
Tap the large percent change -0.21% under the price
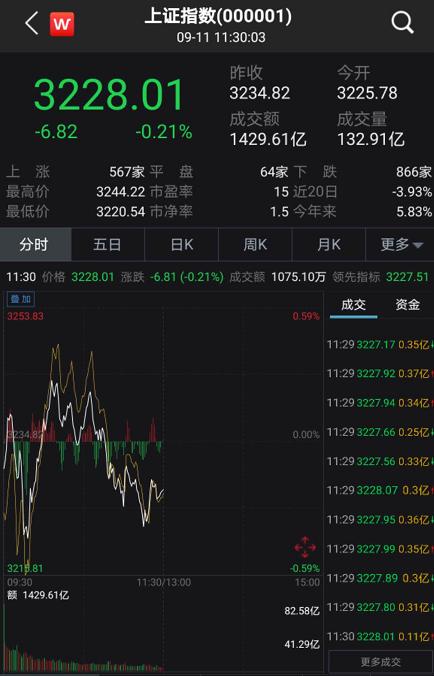point(164,132)
